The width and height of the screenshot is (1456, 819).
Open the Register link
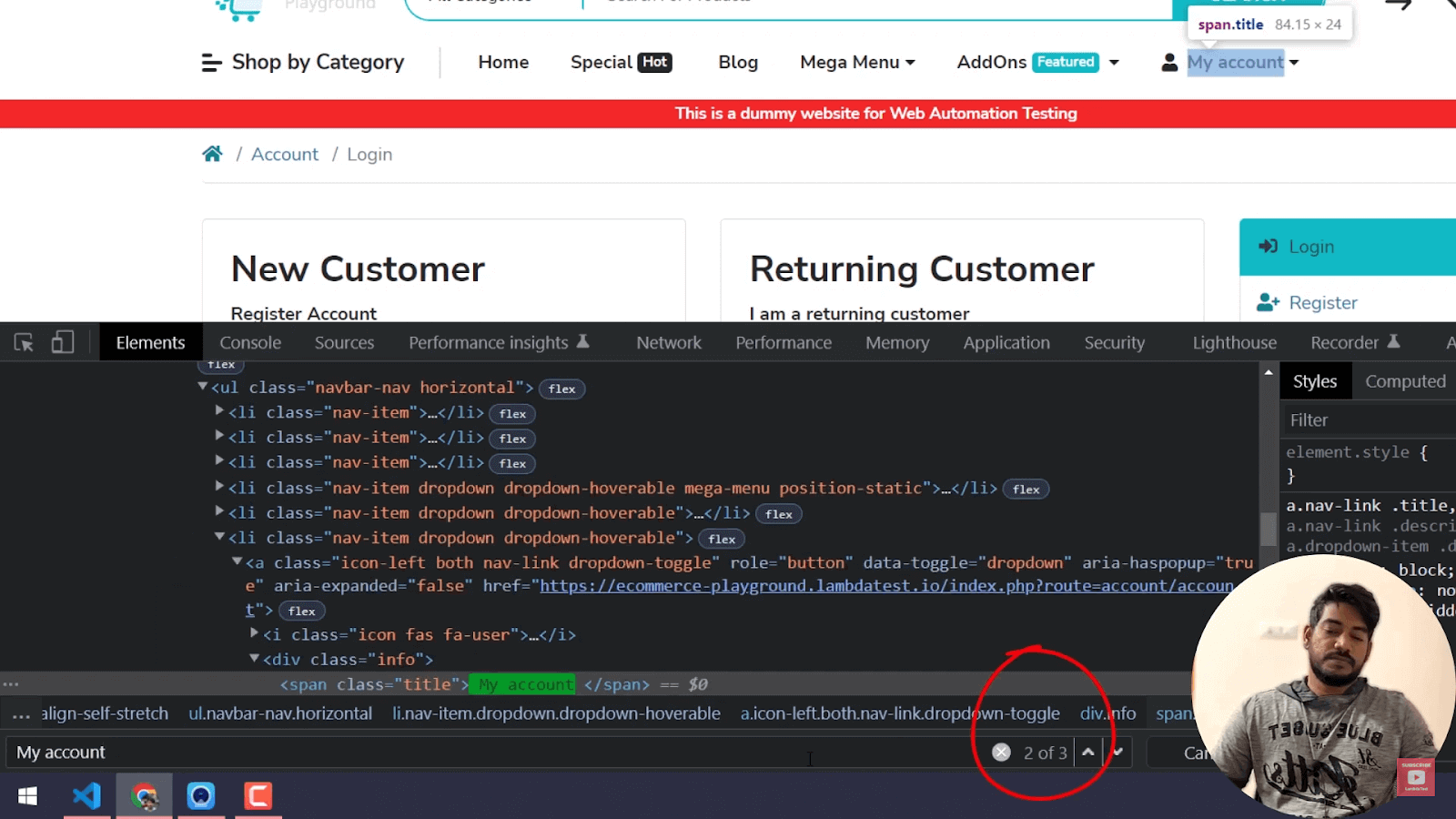coord(1322,302)
